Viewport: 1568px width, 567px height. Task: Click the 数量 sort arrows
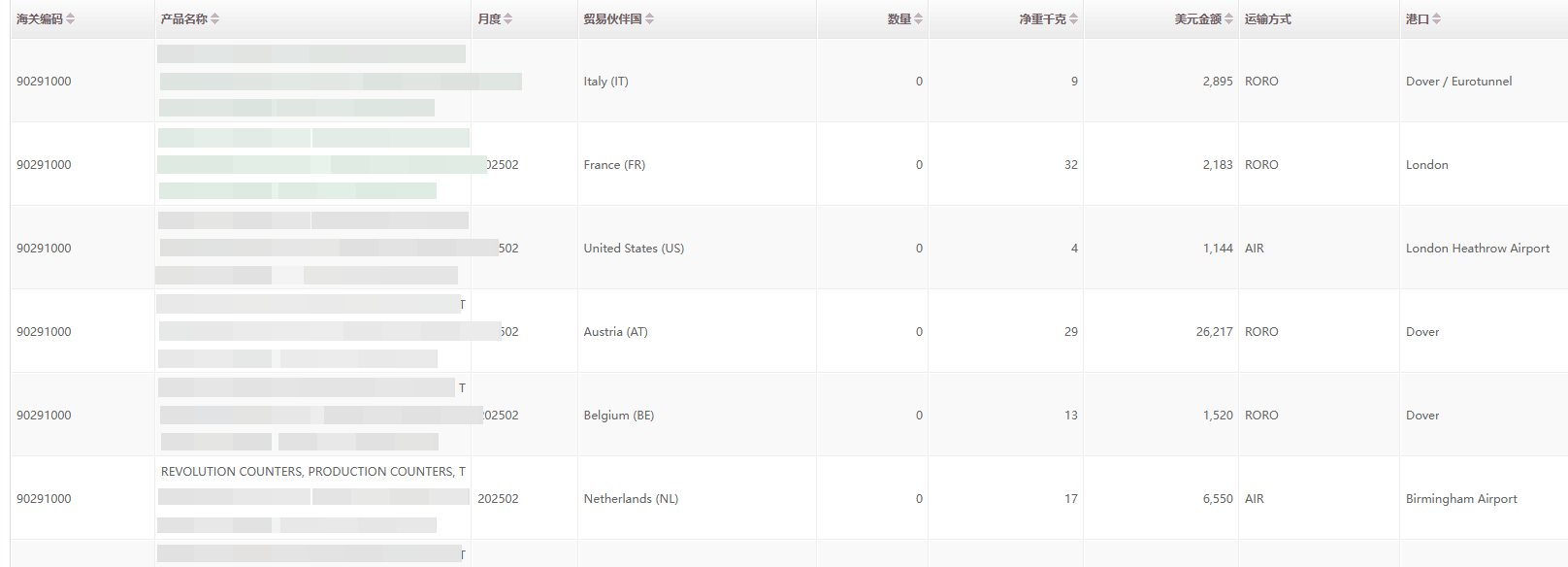(919, 19)
